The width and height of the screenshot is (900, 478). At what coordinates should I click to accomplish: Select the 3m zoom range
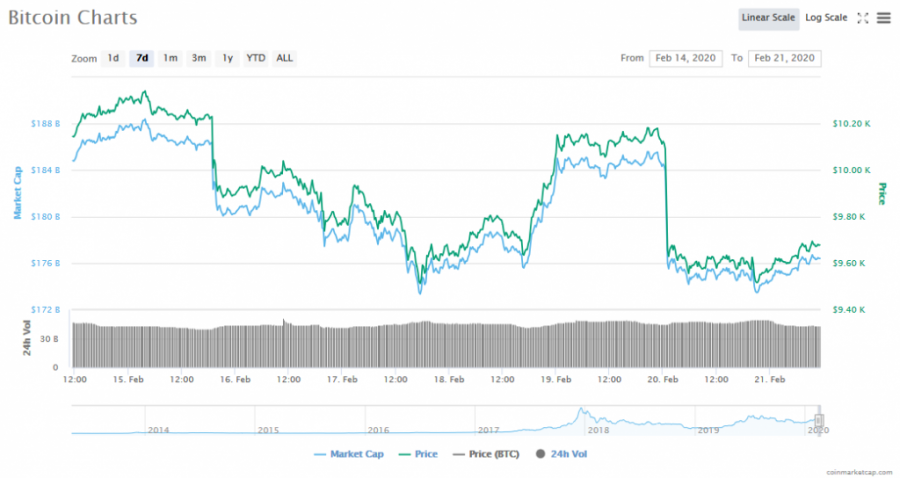[x=199, y=58]
